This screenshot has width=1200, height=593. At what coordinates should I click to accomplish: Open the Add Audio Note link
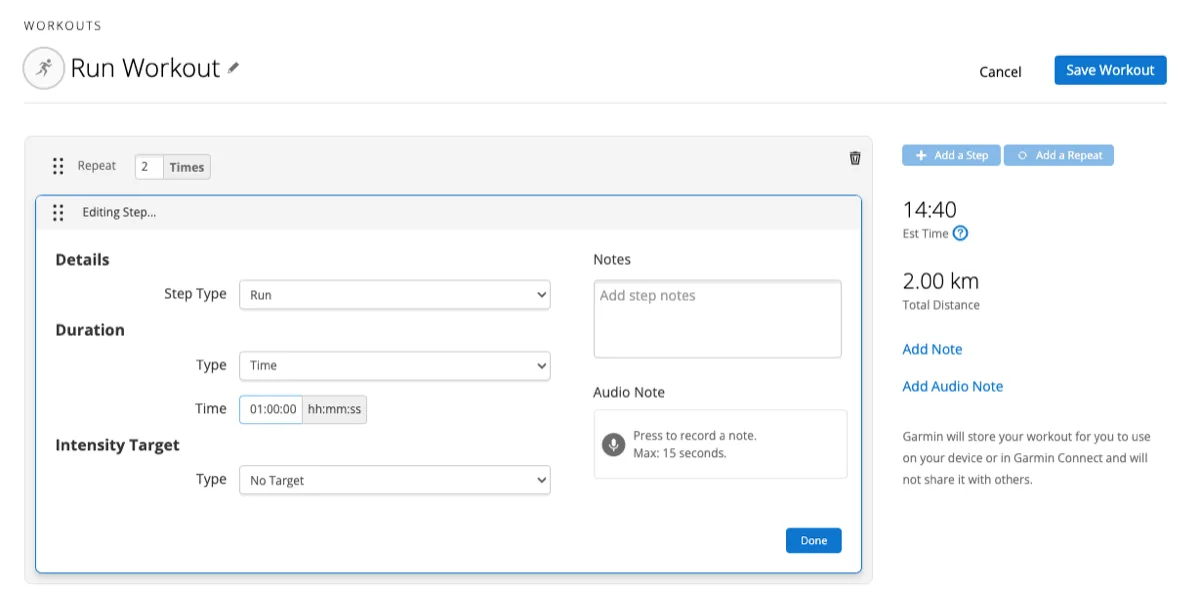coord(952,386)
